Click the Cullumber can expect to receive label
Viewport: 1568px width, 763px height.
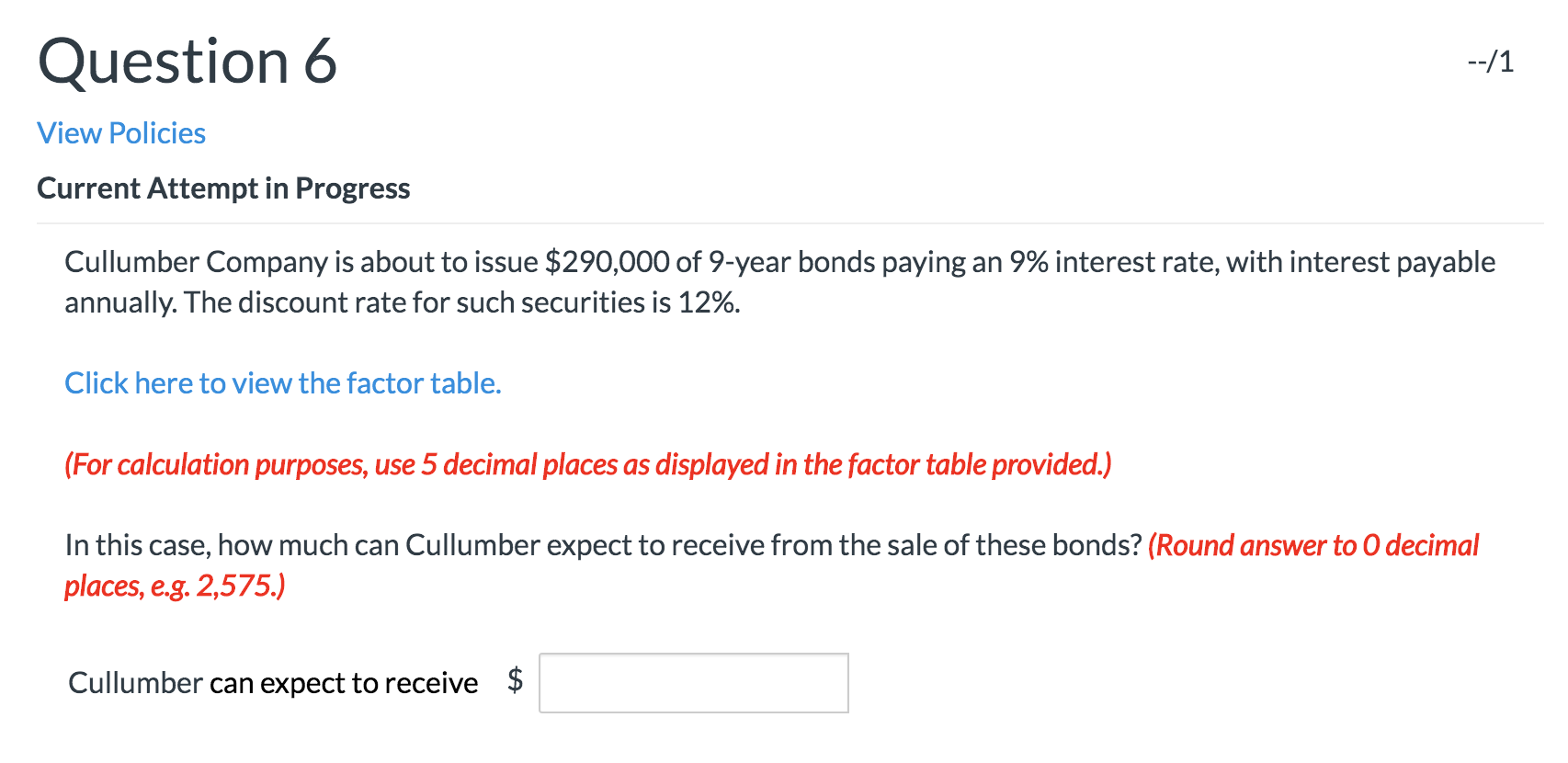coord(271,682)
